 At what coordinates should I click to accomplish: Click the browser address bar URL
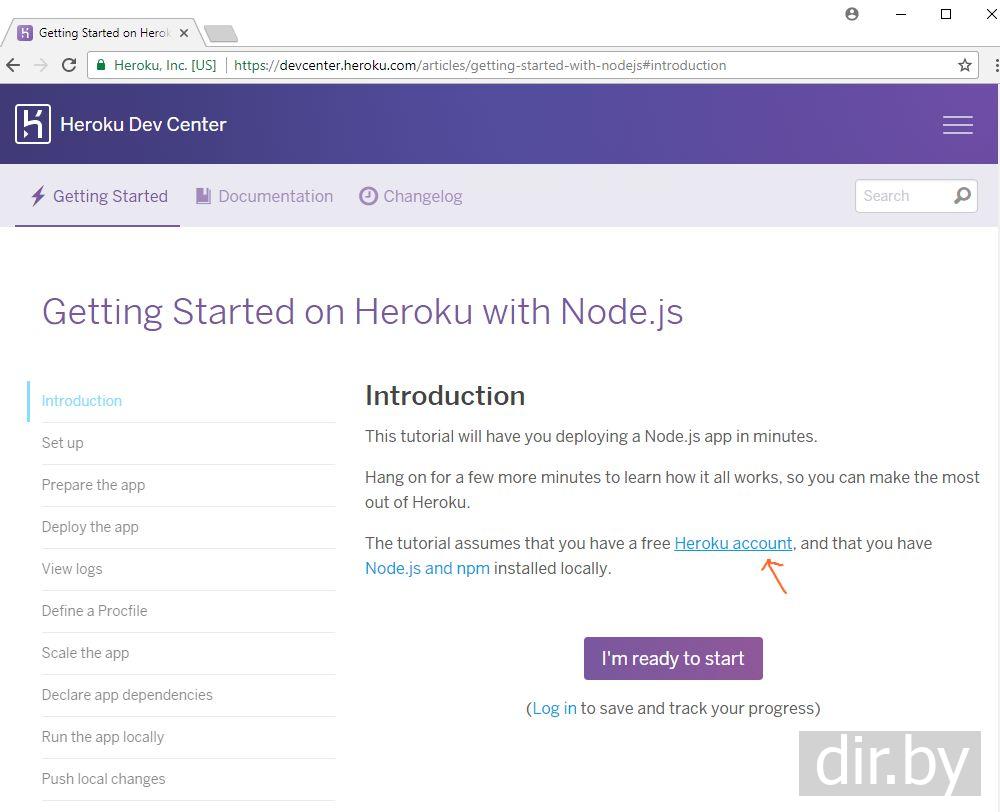[480, 65]
